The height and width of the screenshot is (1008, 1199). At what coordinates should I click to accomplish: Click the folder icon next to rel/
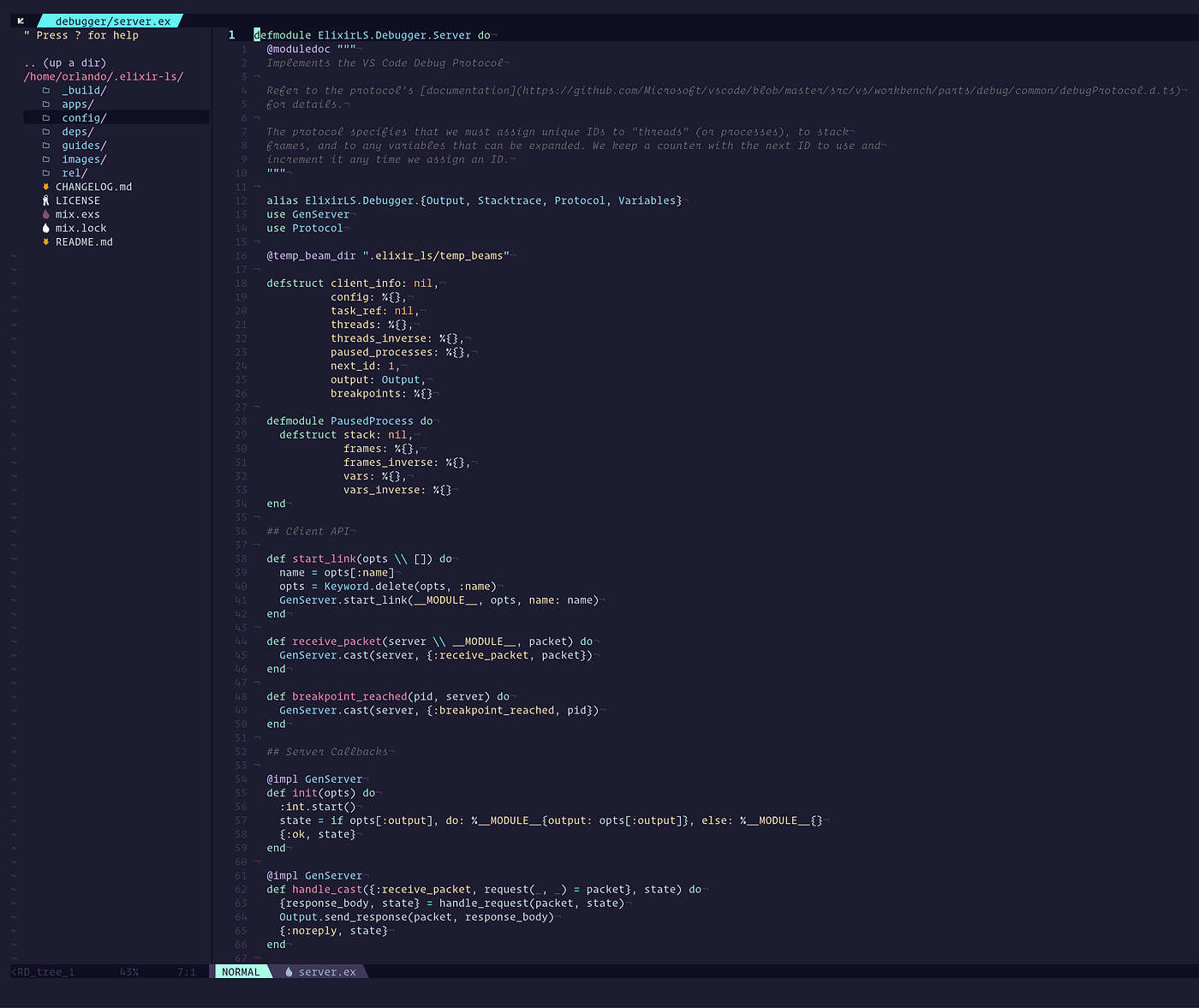(x=47, y=173)
